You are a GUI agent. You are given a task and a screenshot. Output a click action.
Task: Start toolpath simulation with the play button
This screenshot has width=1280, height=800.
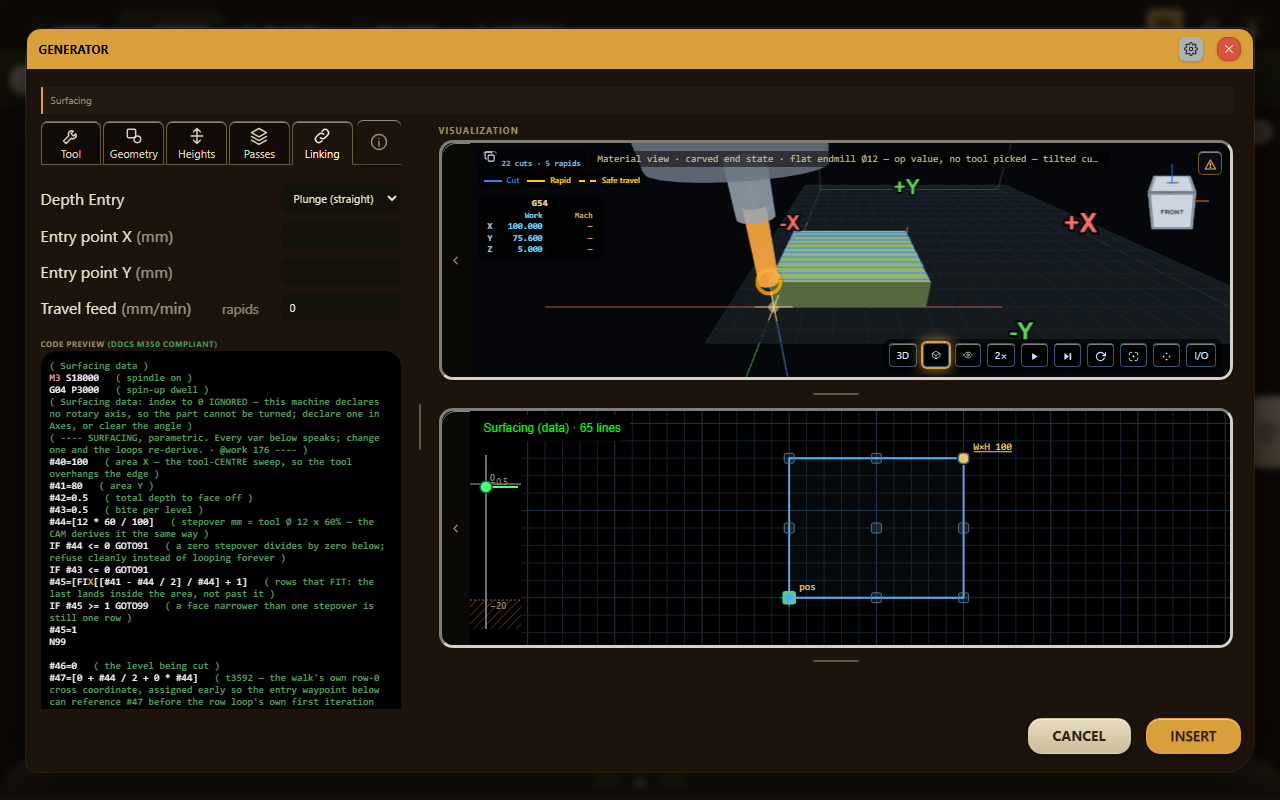click(1034, 355)
